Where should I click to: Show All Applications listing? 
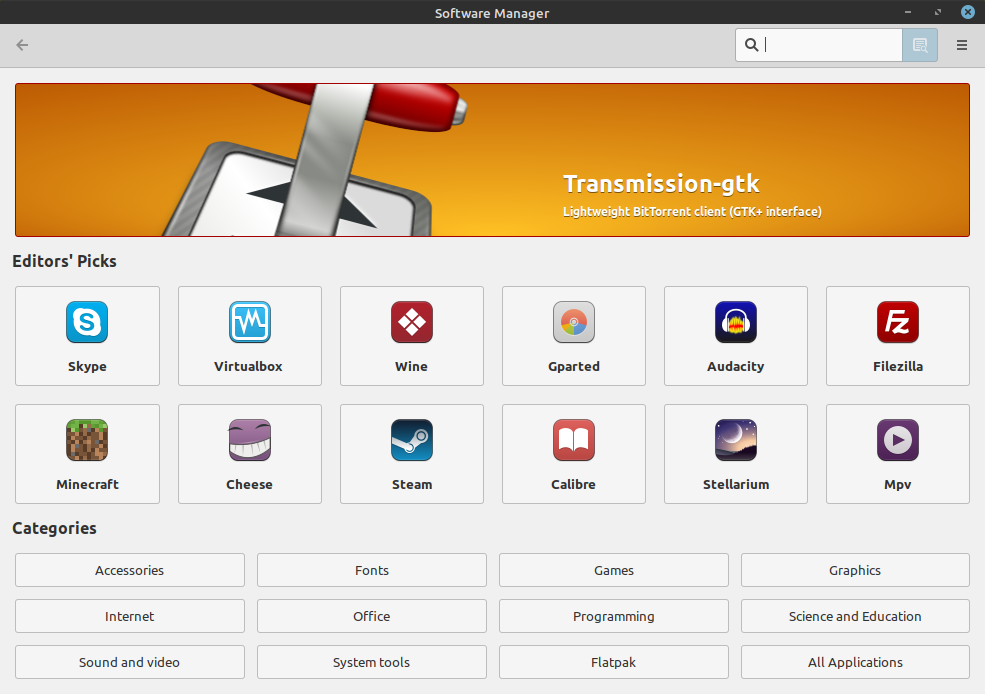click(x=855, y=662)
